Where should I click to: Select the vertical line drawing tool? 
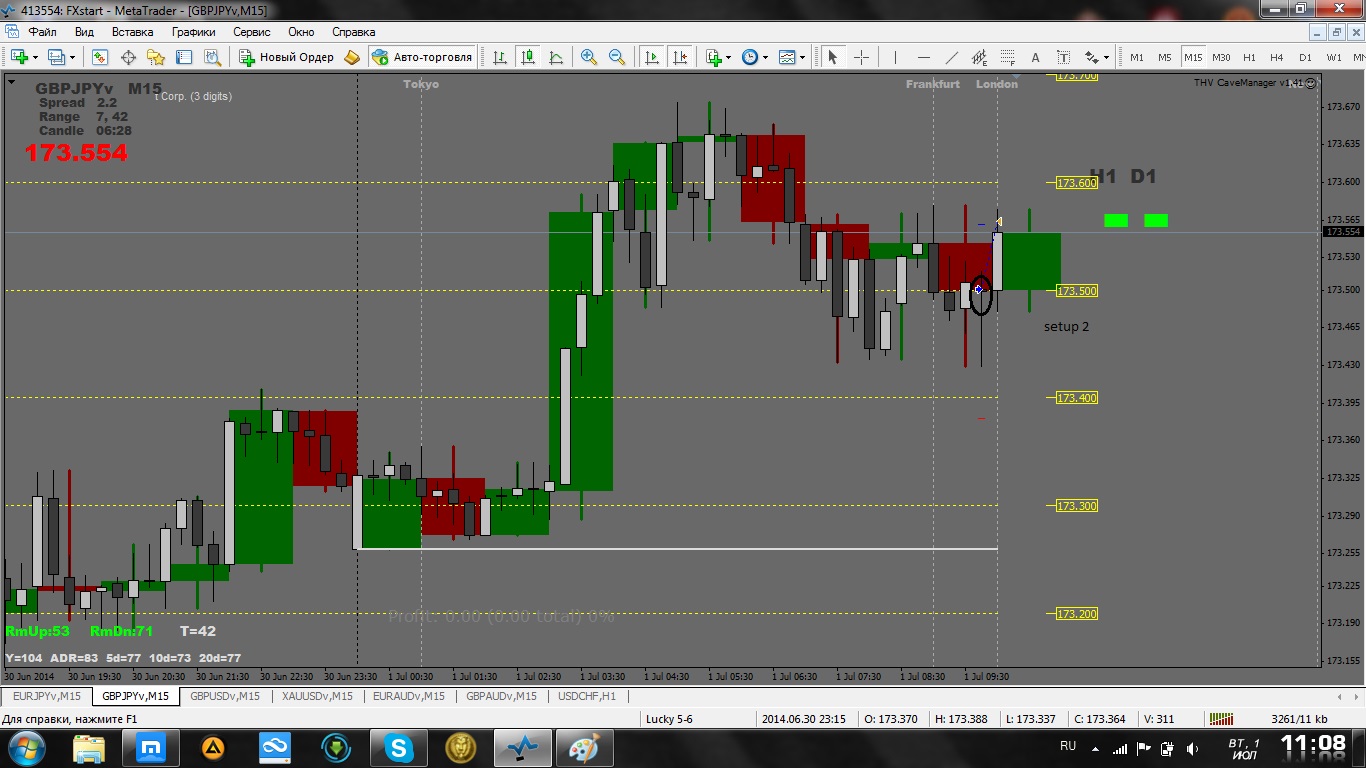[x=895, y=57]
